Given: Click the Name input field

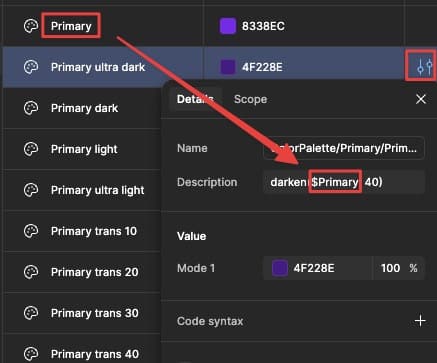Looking at the screenshot, I should coord(344,148).
